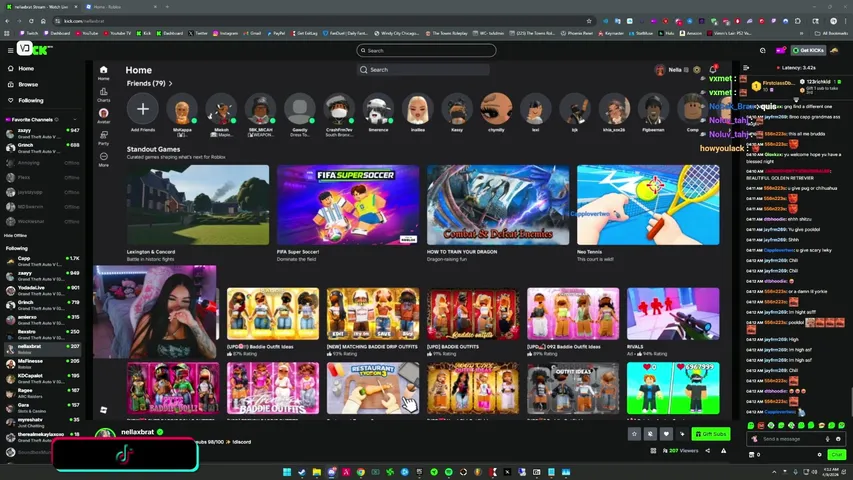Open chymilly friend avatar
This screenshot has width=853, height=480.
point(496,109)
